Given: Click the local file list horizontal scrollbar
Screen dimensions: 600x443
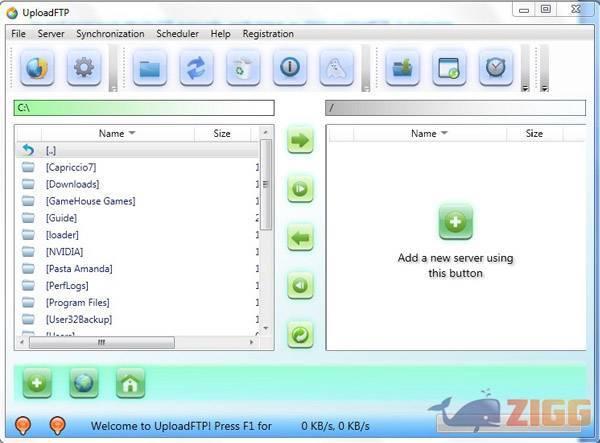Looking at the screenshot, I should (x=100, y=342).
